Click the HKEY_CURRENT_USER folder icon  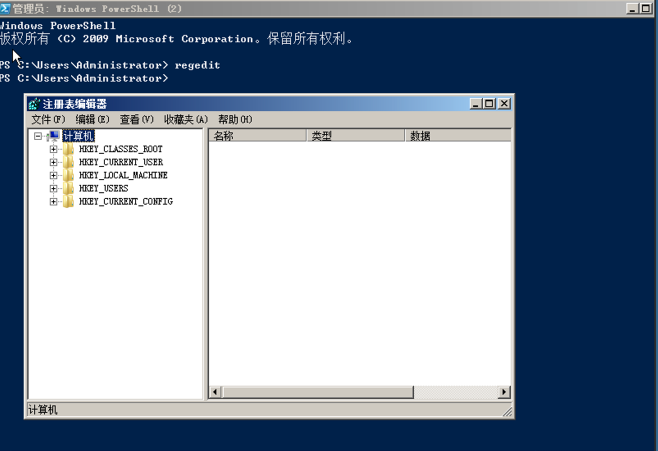click(x=68, y=162)
